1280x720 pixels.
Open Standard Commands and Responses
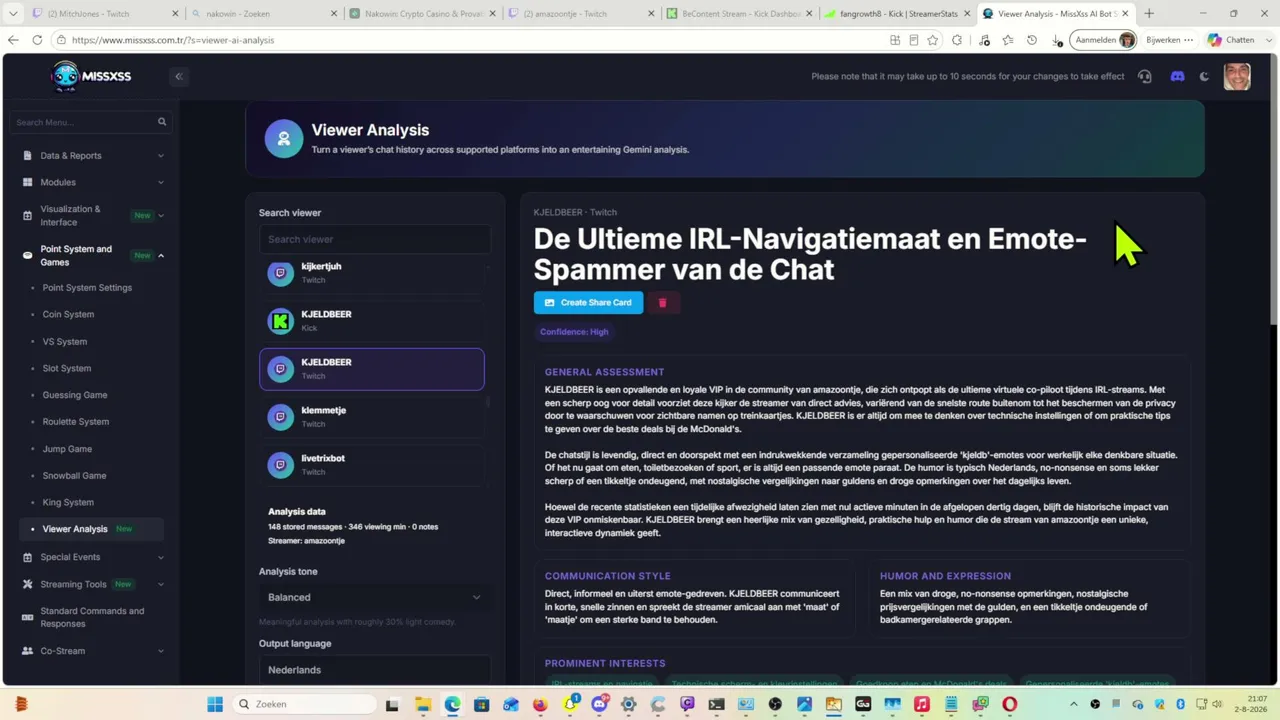(x=92, y=617)
